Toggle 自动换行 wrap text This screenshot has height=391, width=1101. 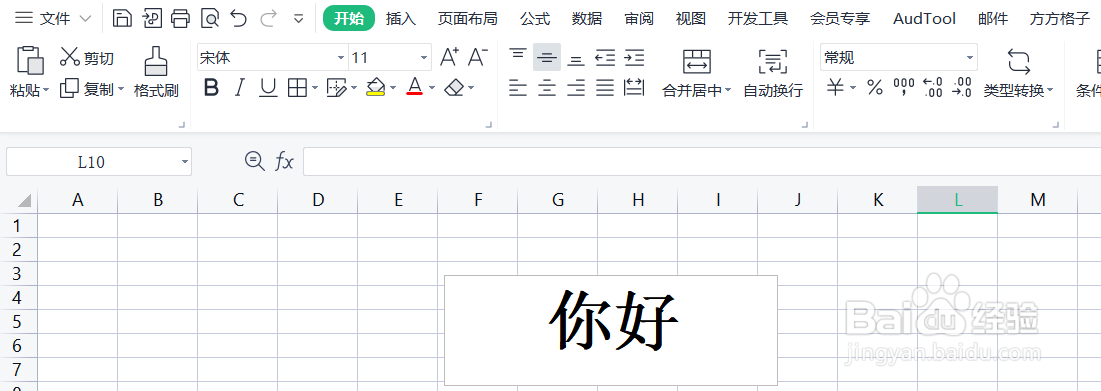[773, 72]
